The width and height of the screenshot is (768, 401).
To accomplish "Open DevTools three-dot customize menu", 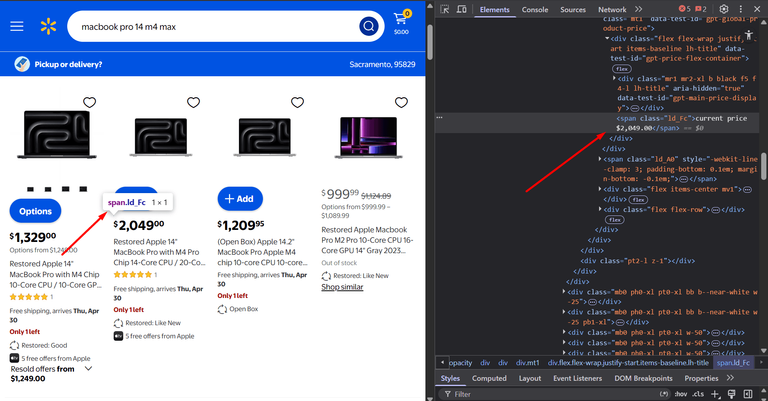I will [x=741, y=9].
